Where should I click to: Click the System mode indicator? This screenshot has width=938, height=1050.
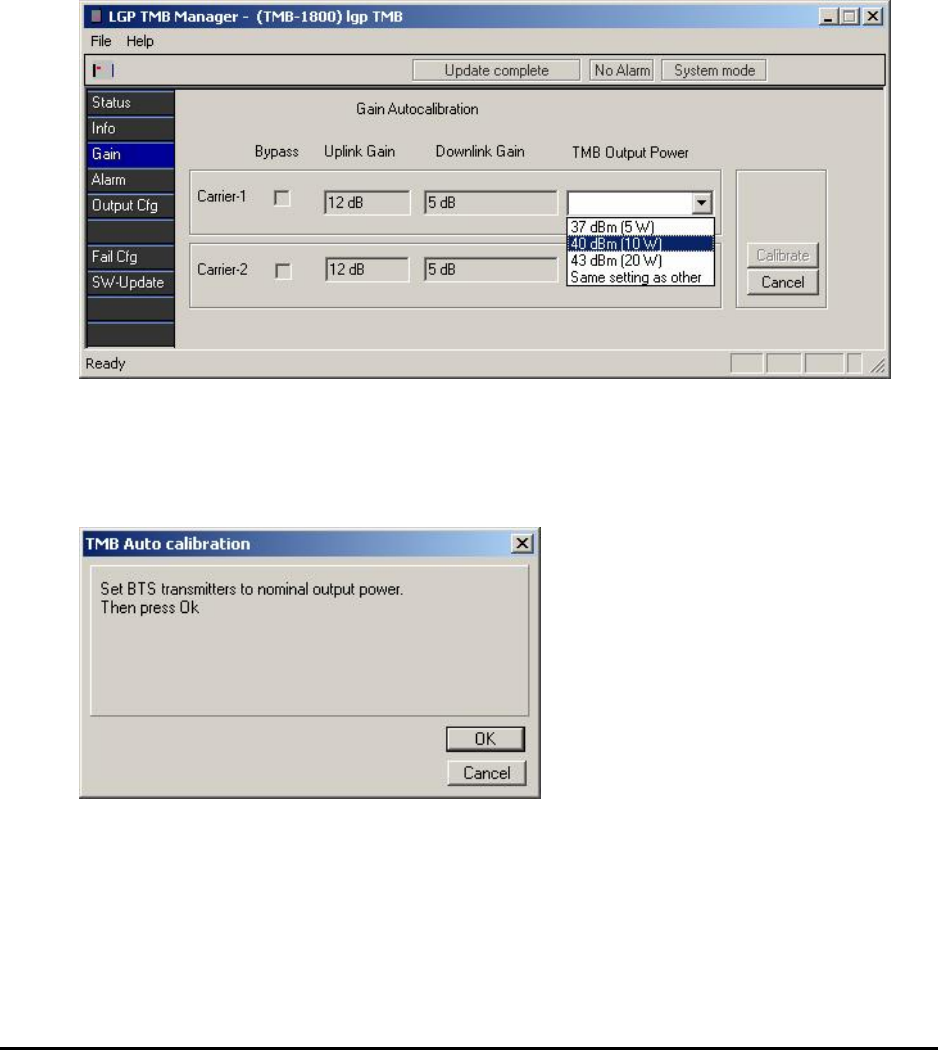click(x=714, y=70)
